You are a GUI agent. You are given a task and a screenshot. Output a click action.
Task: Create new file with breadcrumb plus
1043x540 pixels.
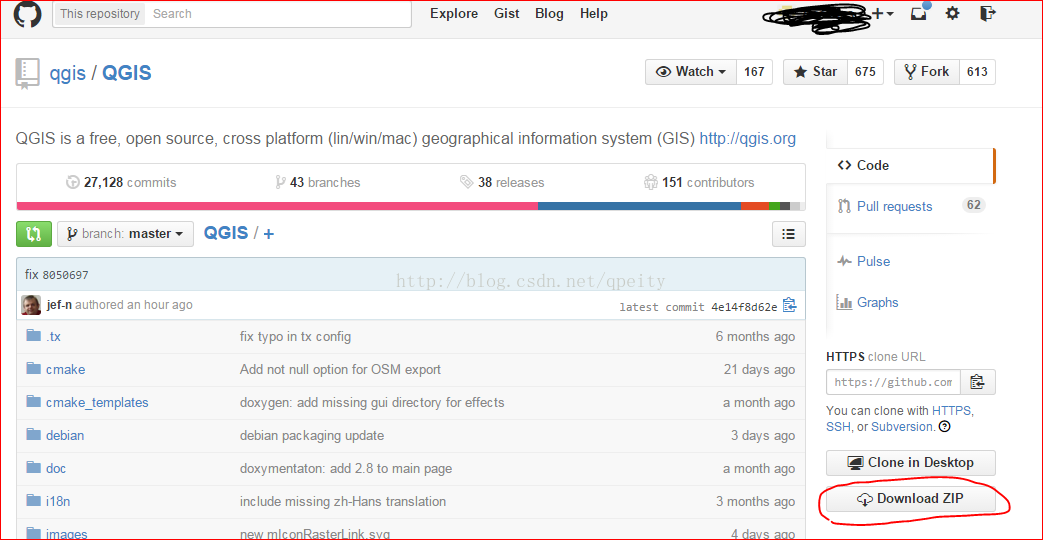tap(269, 234)
